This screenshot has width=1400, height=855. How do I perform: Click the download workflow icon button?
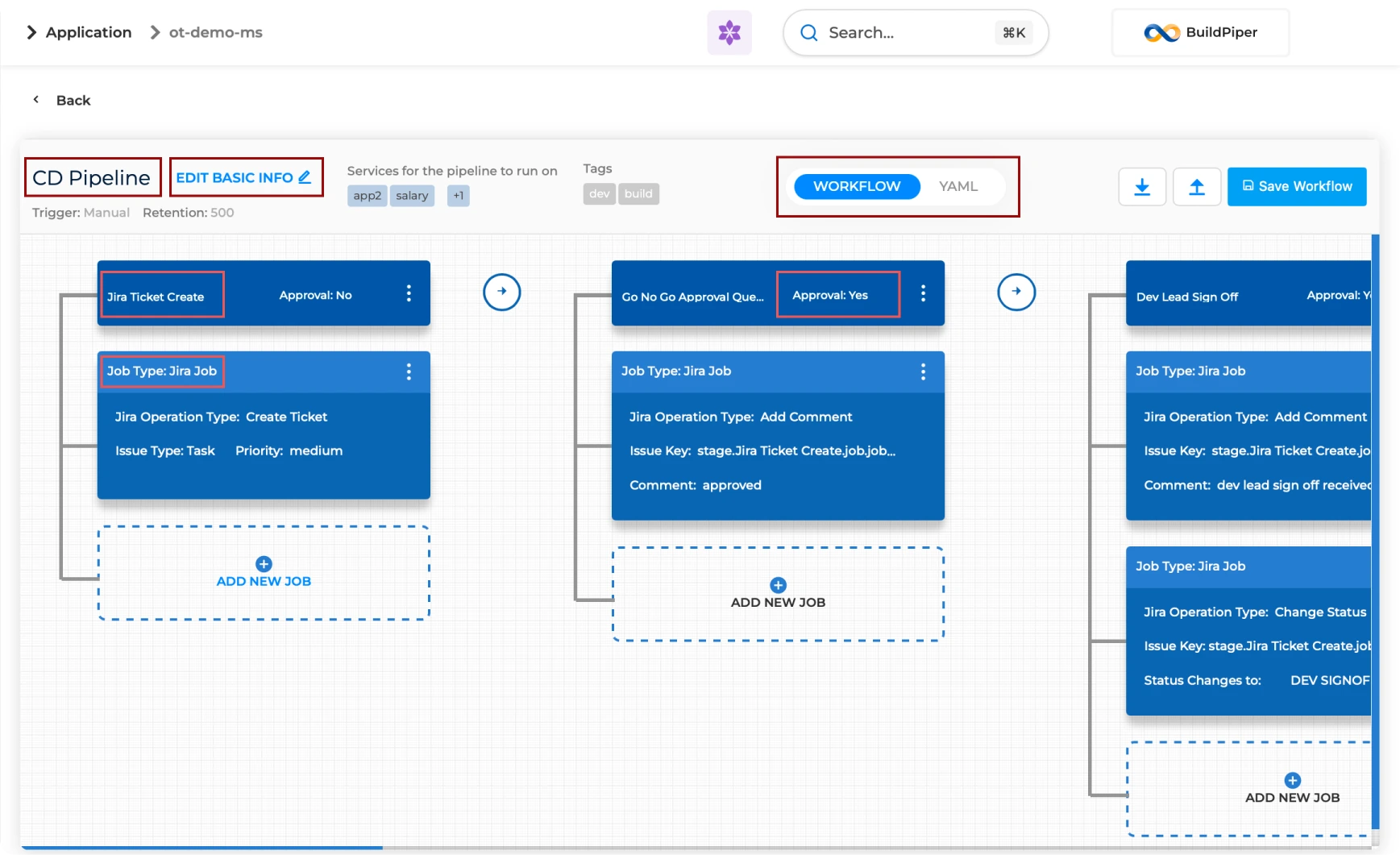coord(1142,187)
